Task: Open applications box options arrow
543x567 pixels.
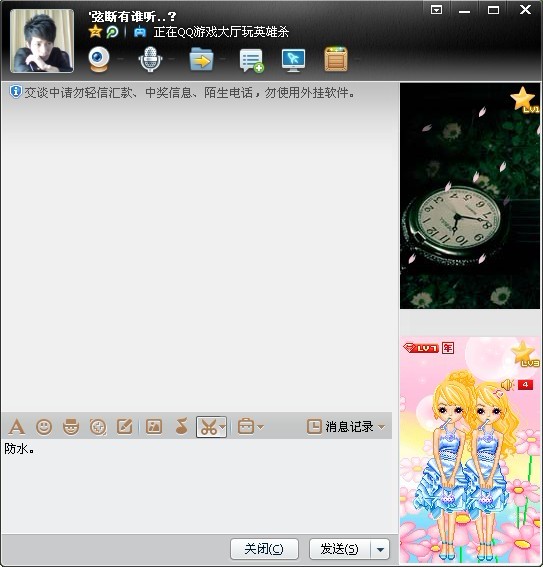Action: [358, 59]
